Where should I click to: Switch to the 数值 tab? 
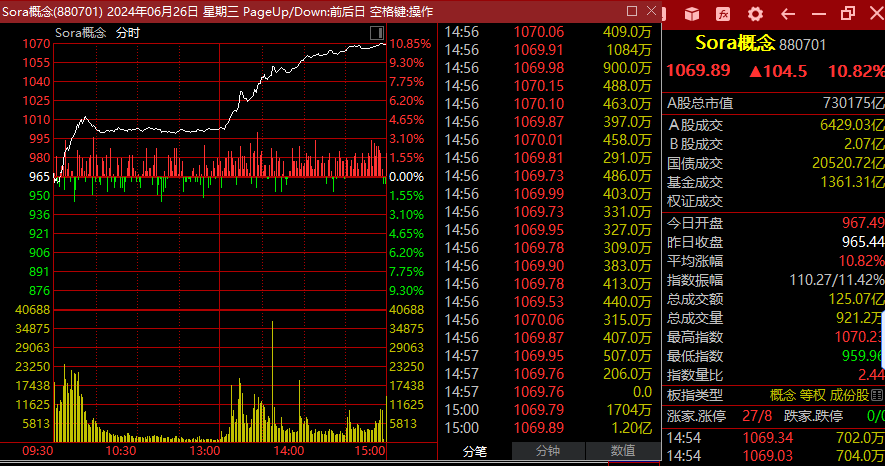pyautogui.click(x=622, y=451)
